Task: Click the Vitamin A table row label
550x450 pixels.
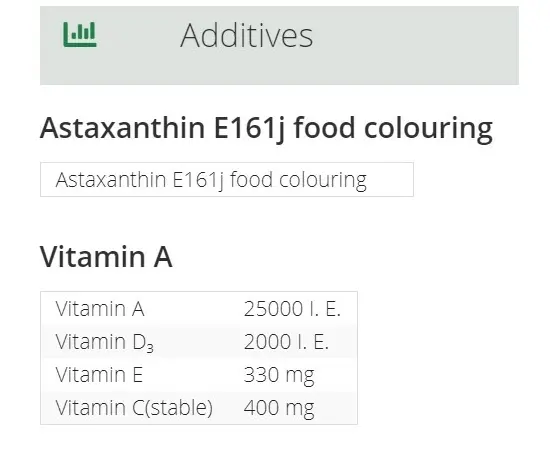Action: click(x=100, y=309)
